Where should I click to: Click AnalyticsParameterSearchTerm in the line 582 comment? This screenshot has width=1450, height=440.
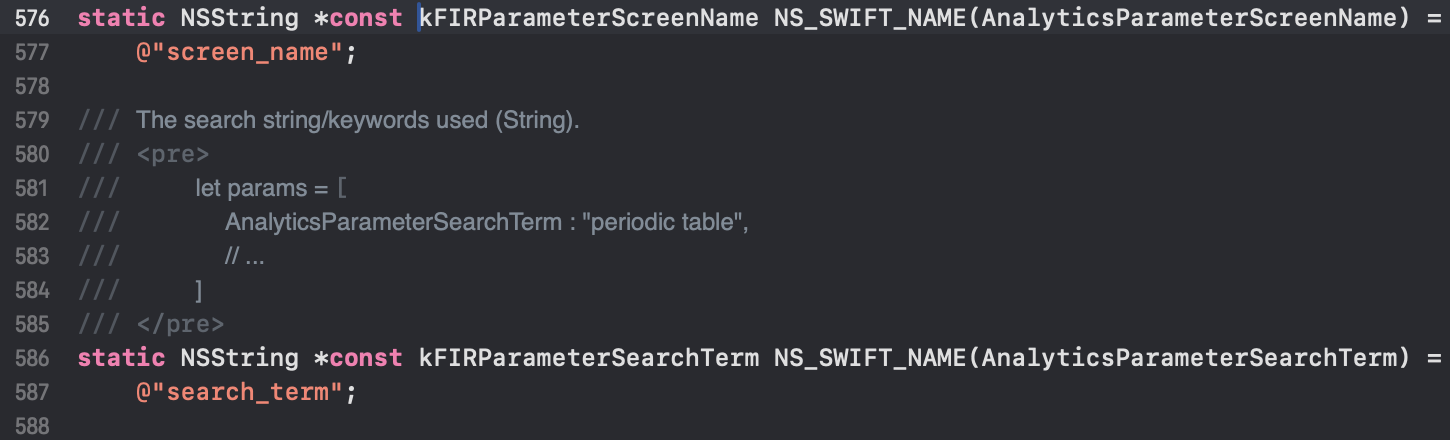pos(393,223)
